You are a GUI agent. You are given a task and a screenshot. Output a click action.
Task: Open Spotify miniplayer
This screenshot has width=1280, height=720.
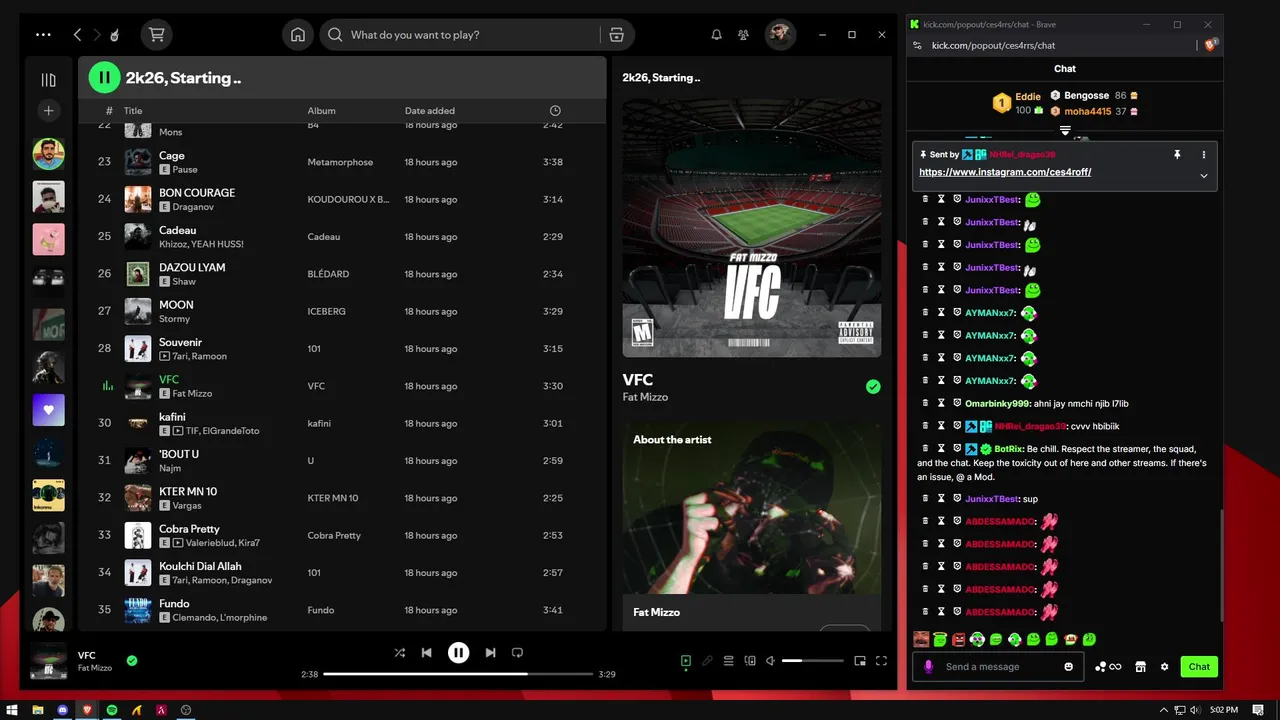(x=860, y=661)
